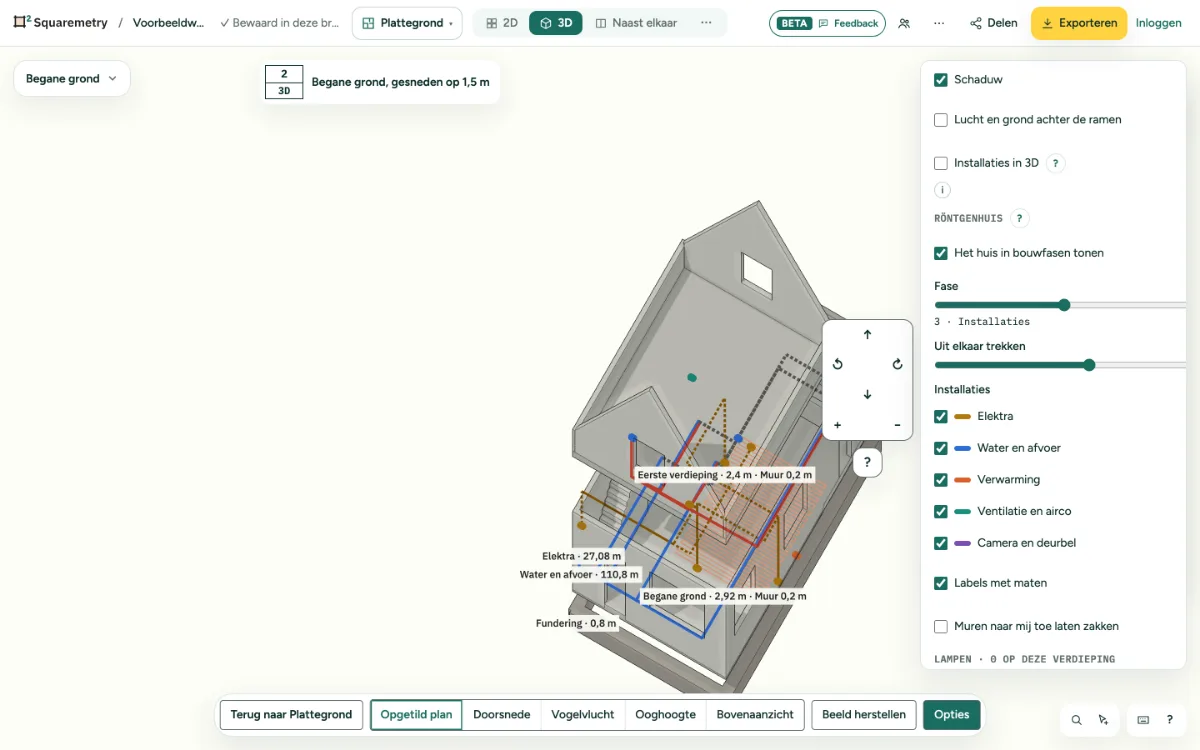Switch to the 2D view tab

click(x=502, y=23)
